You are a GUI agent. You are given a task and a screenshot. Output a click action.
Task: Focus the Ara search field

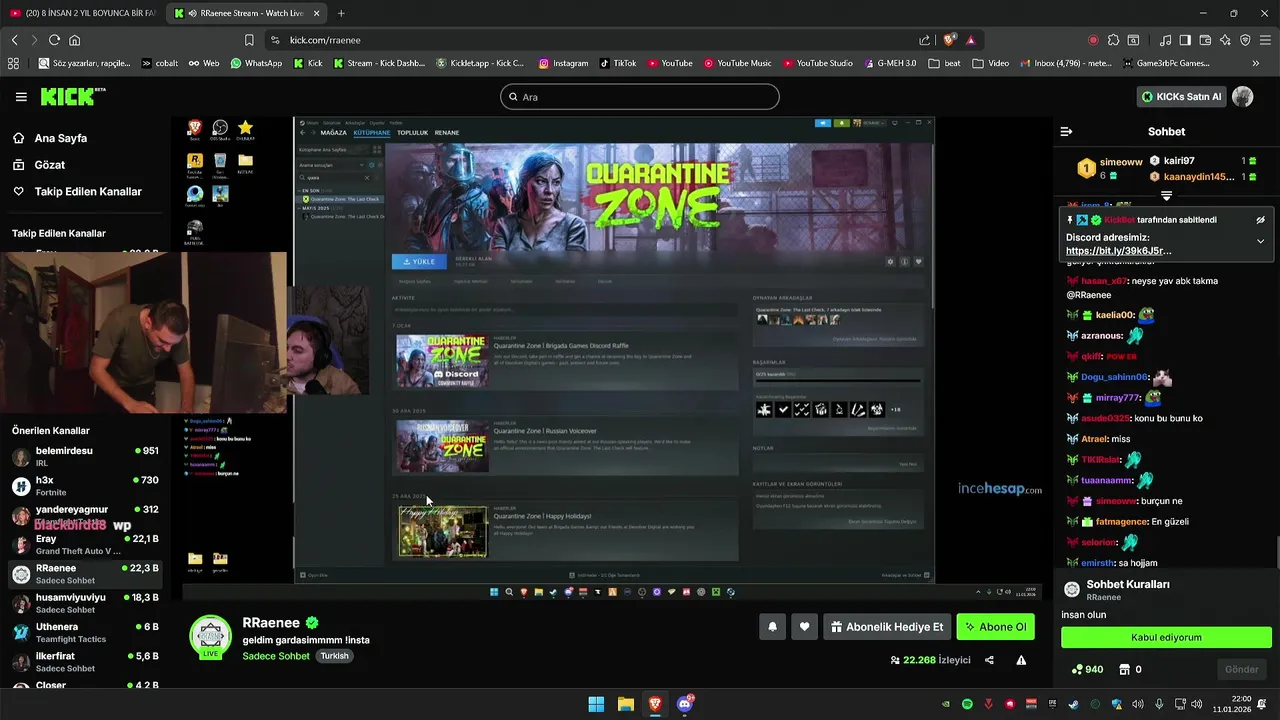pyautogui.click(x=639, y=97)
